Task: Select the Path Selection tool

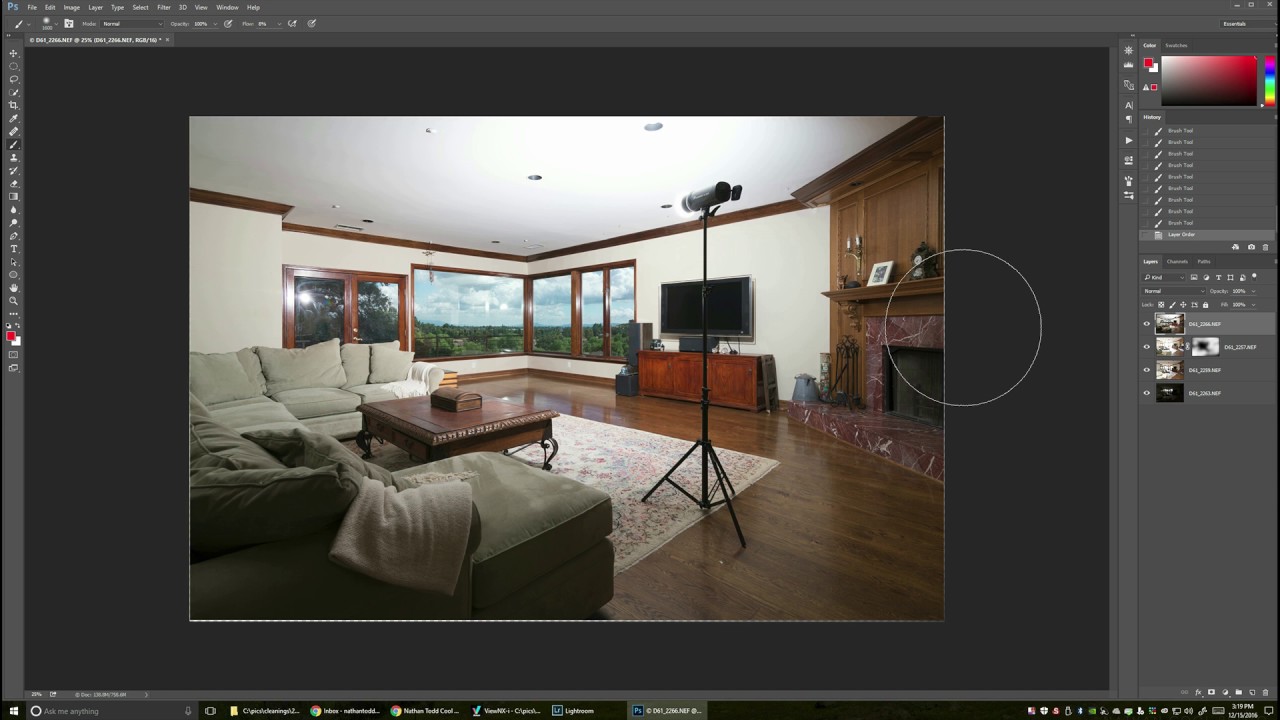Action: pos(13,261)
